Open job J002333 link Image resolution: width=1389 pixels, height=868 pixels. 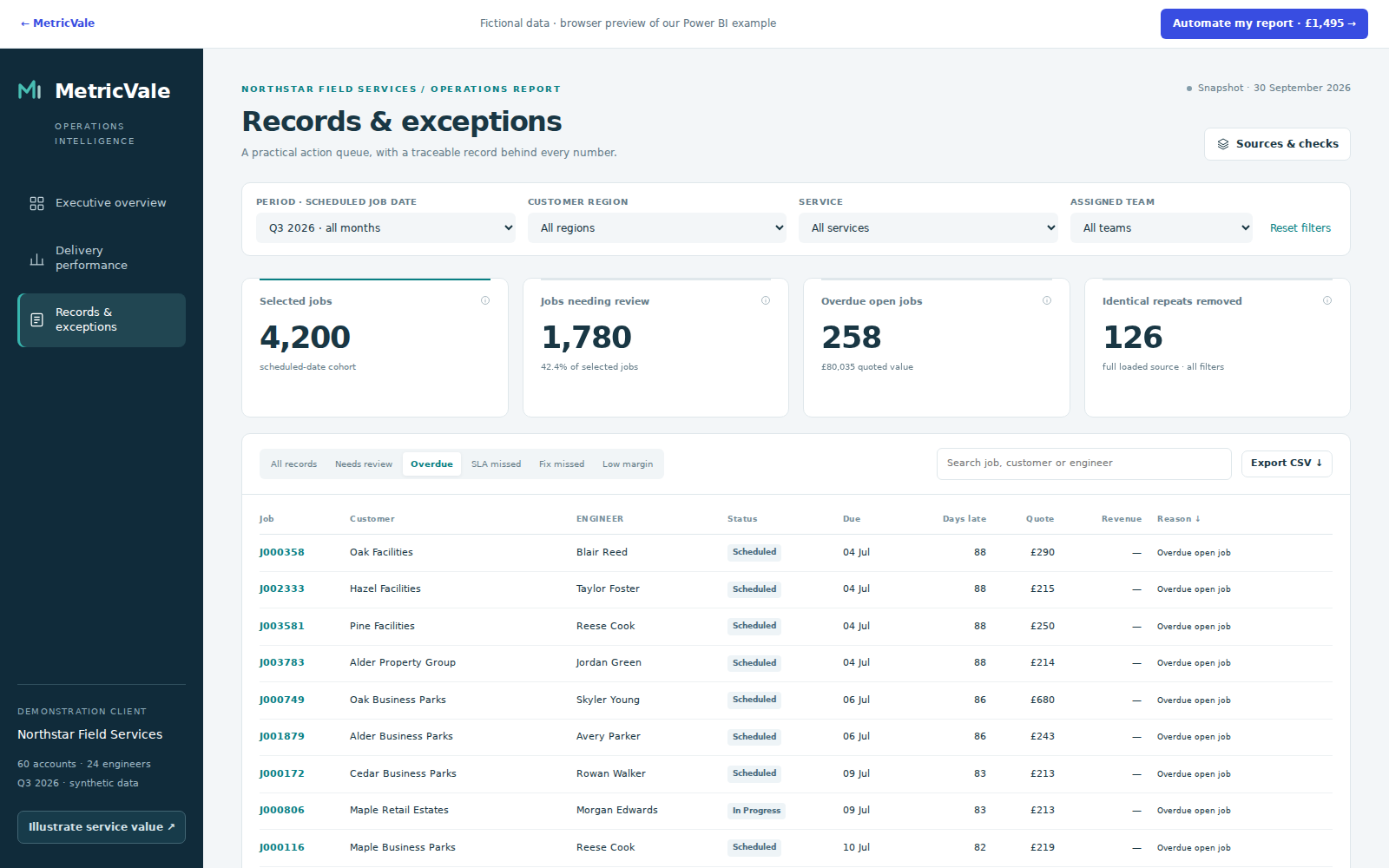pos(282,589)
